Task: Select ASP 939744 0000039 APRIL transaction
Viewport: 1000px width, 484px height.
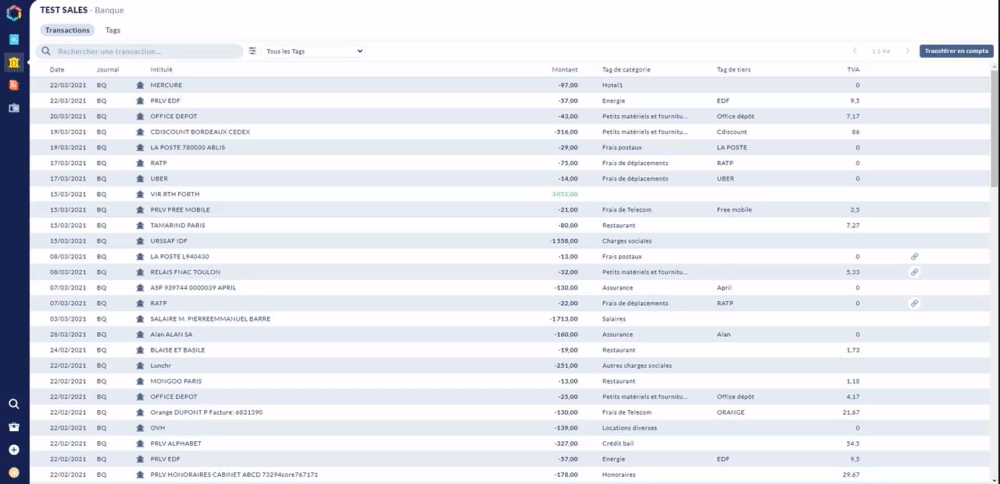Action: pyautogui.click(x=510, y=288)
